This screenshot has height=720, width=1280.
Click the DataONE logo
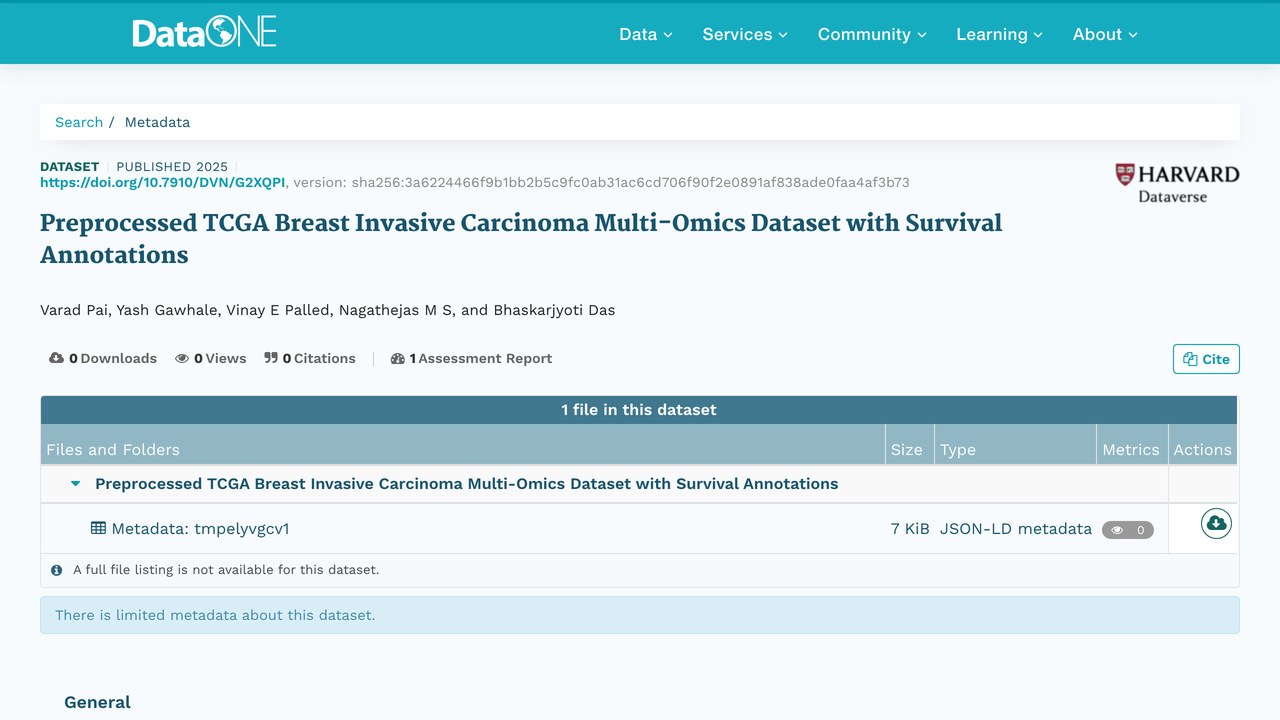(205, 33)
